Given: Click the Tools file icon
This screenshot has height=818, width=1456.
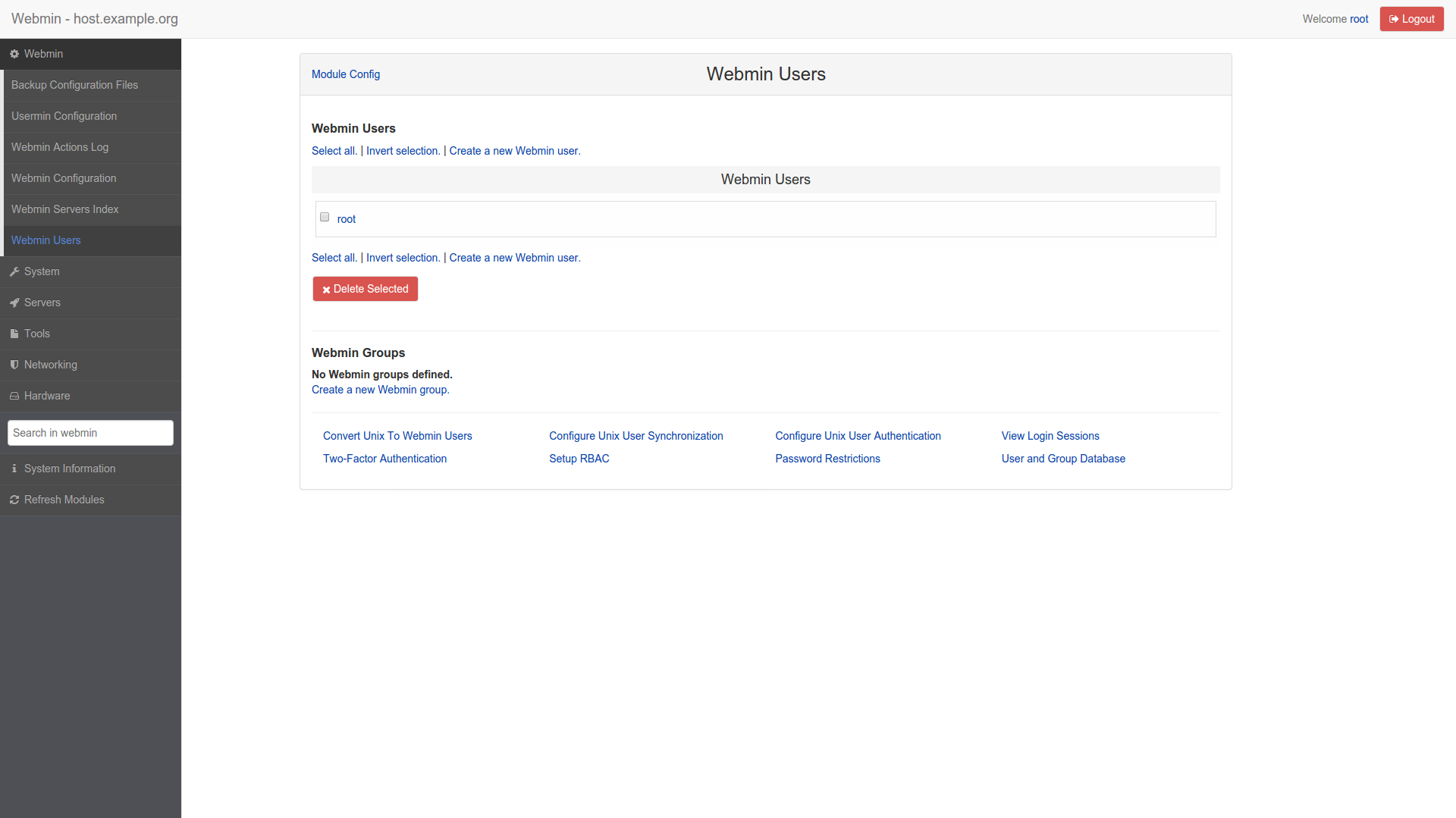Looking at the screenshot, I should [14, 334].
